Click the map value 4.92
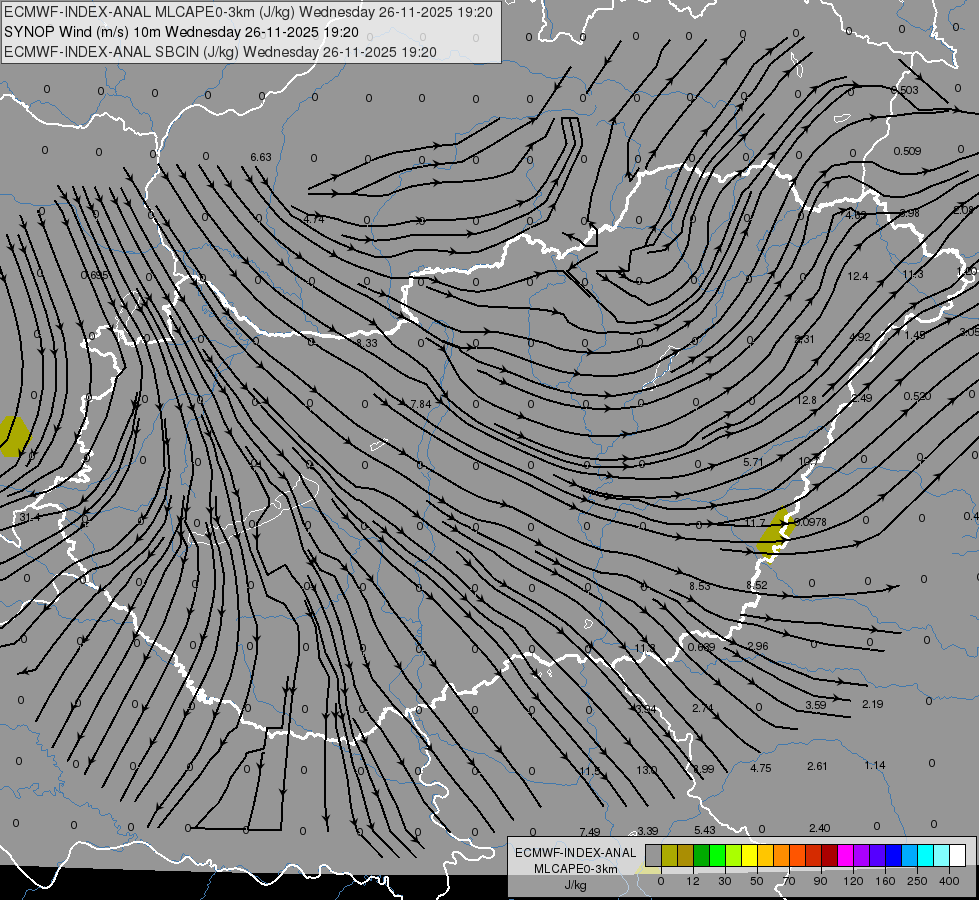This screenshot has height=900, width=979. (860, 337)
